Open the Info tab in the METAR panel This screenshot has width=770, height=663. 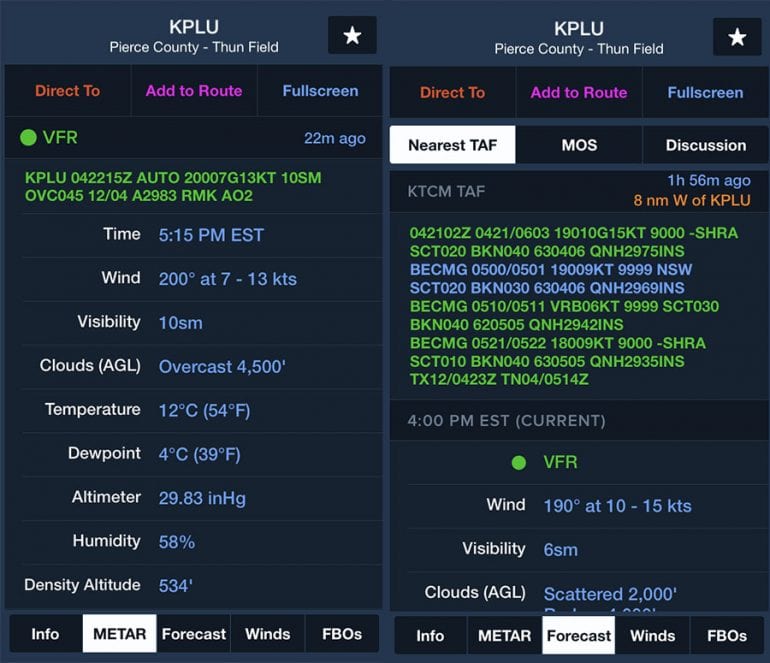(x=45, y=634)
